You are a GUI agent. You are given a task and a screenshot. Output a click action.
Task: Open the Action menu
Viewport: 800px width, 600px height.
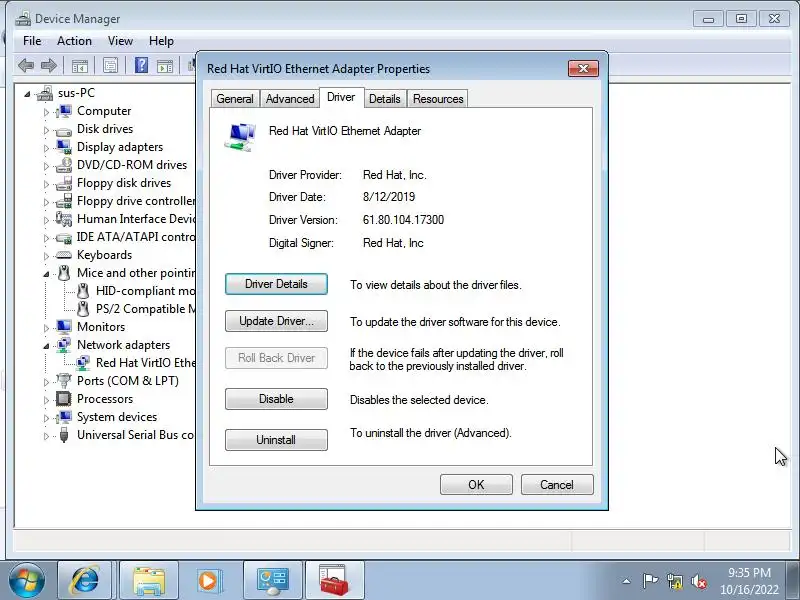pos(74,41)
